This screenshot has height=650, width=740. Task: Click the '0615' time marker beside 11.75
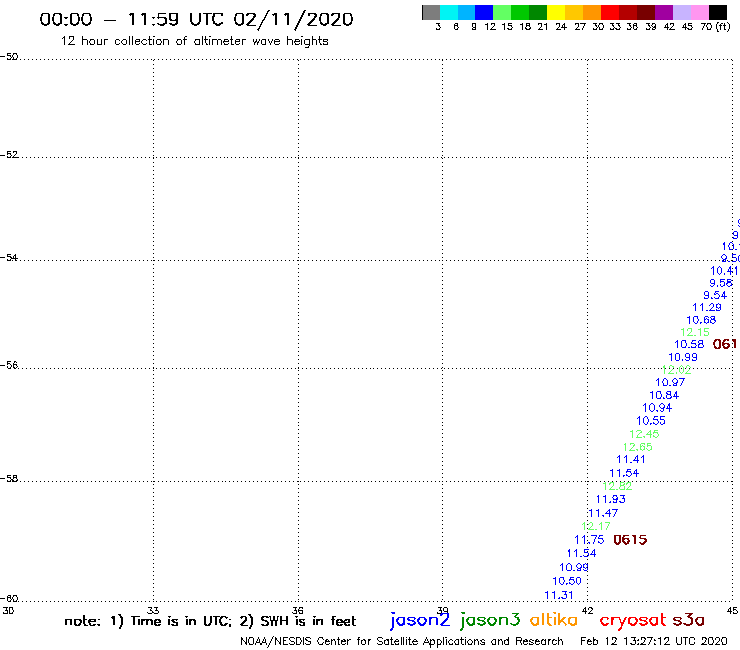pyautogui.click(x=630, y=540)
